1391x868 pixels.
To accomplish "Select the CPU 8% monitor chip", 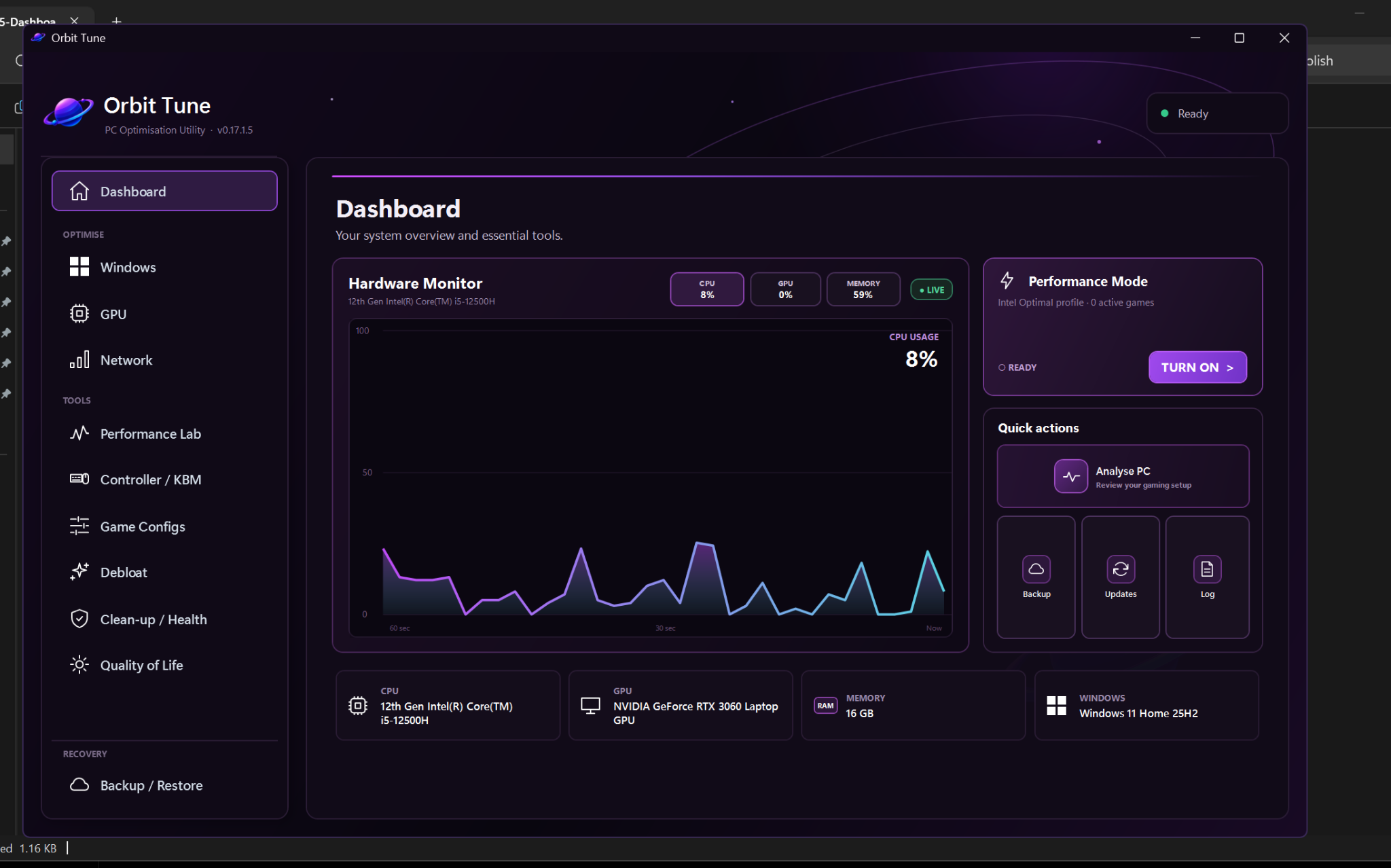I will point(707,289).
